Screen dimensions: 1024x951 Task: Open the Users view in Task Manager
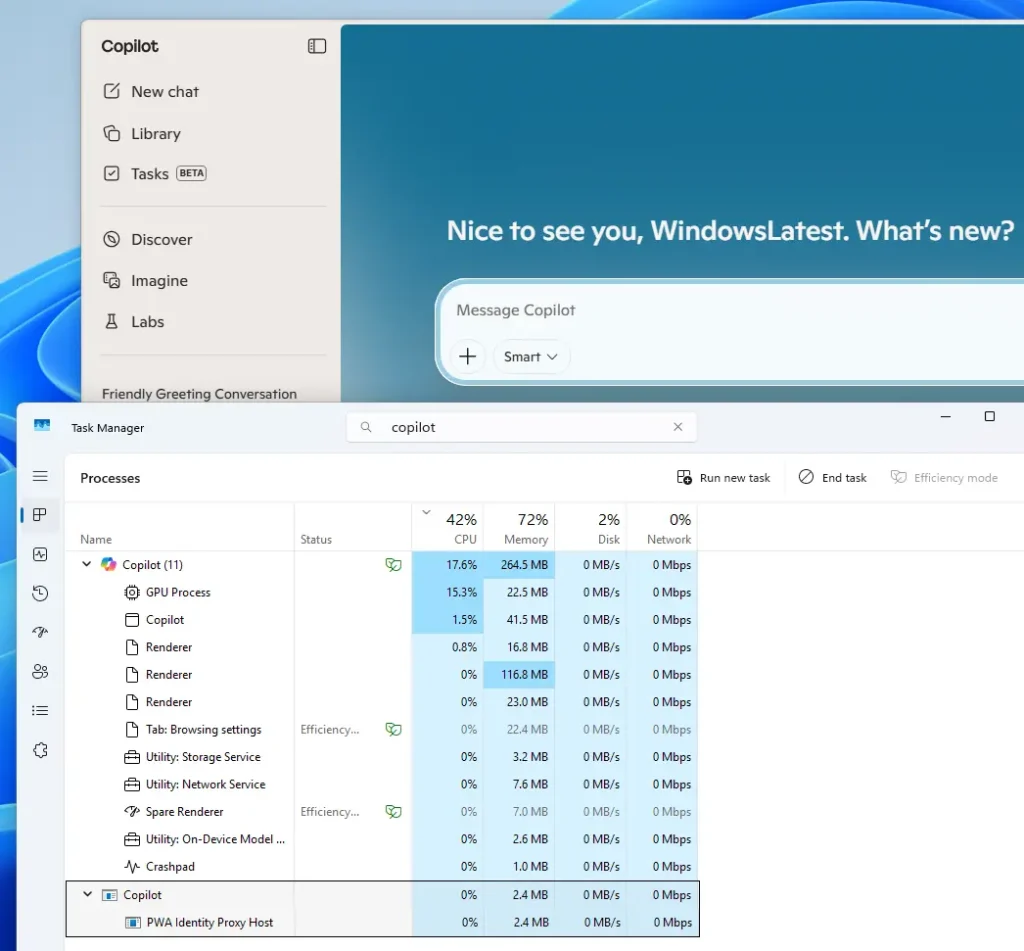coord(40,671)
